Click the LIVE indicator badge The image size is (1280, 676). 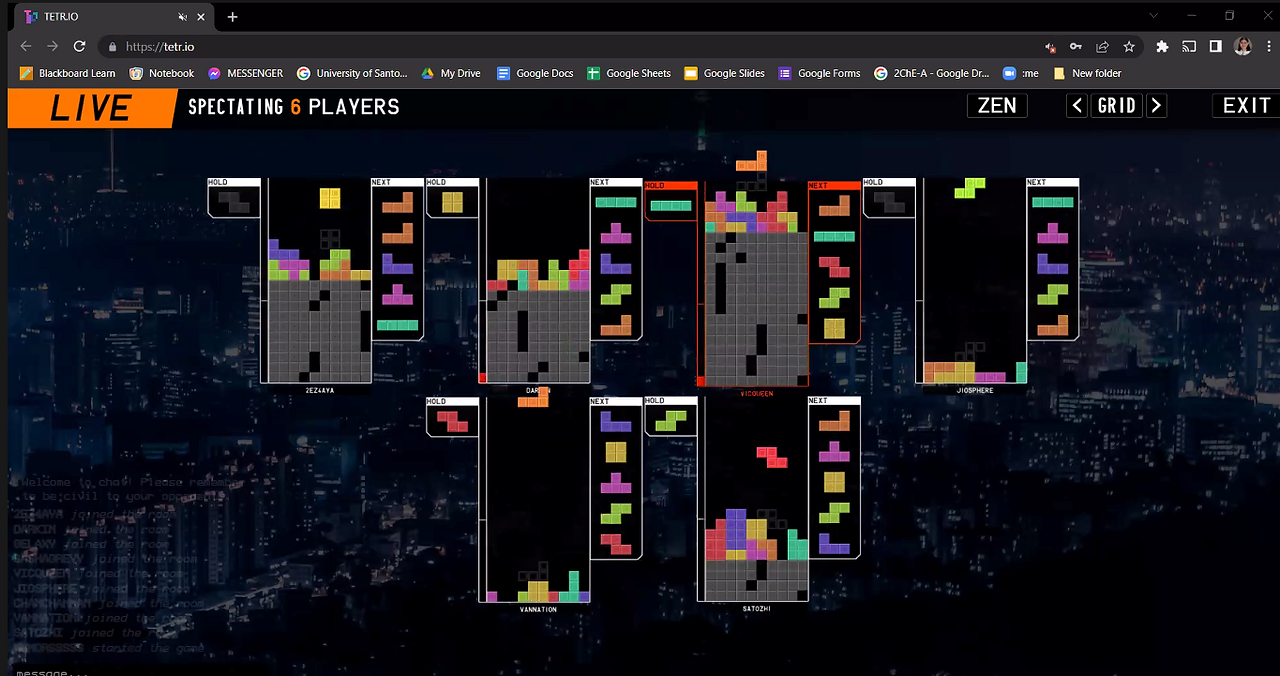91,108
